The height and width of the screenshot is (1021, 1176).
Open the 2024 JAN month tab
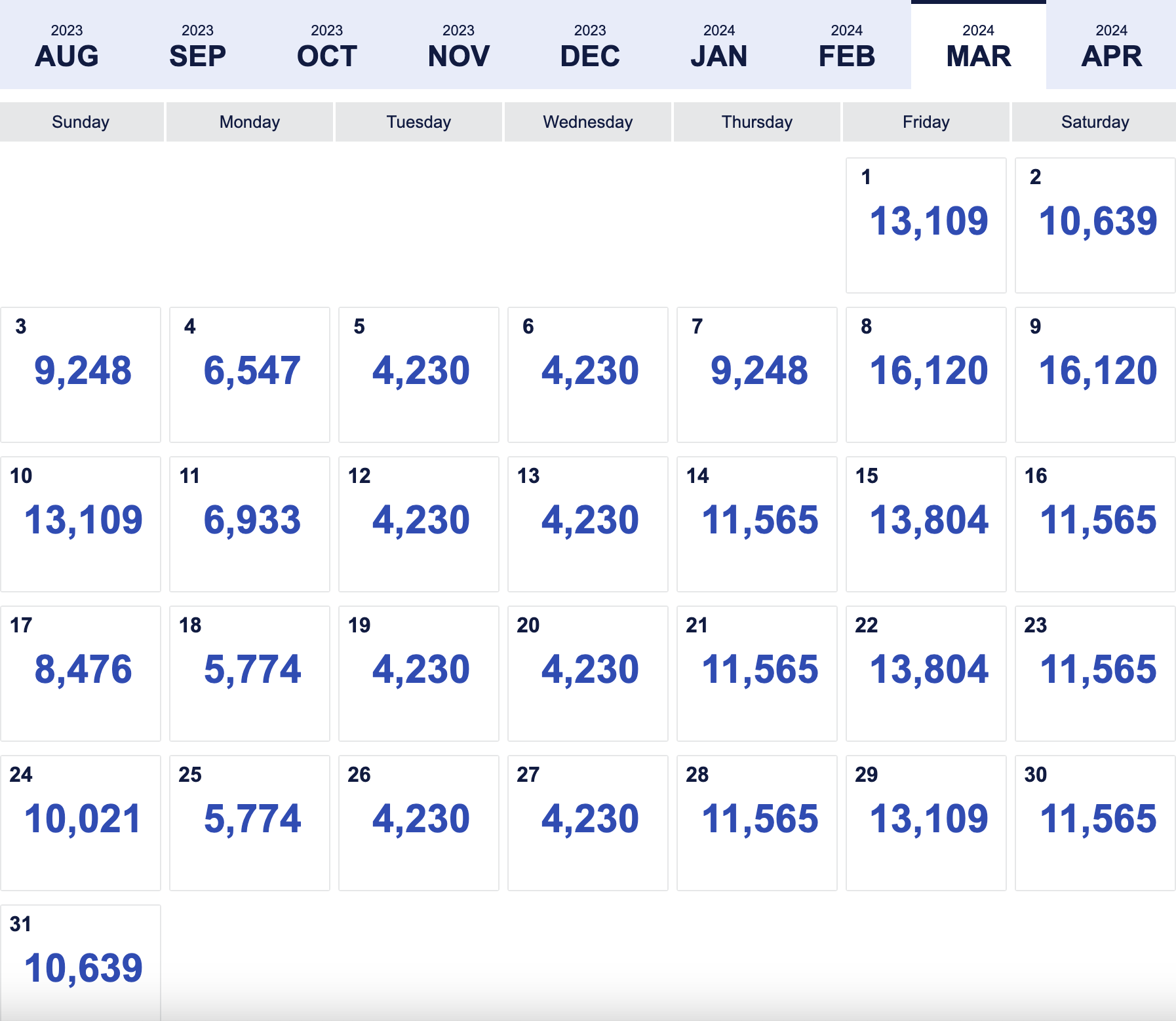pos(719,45)
